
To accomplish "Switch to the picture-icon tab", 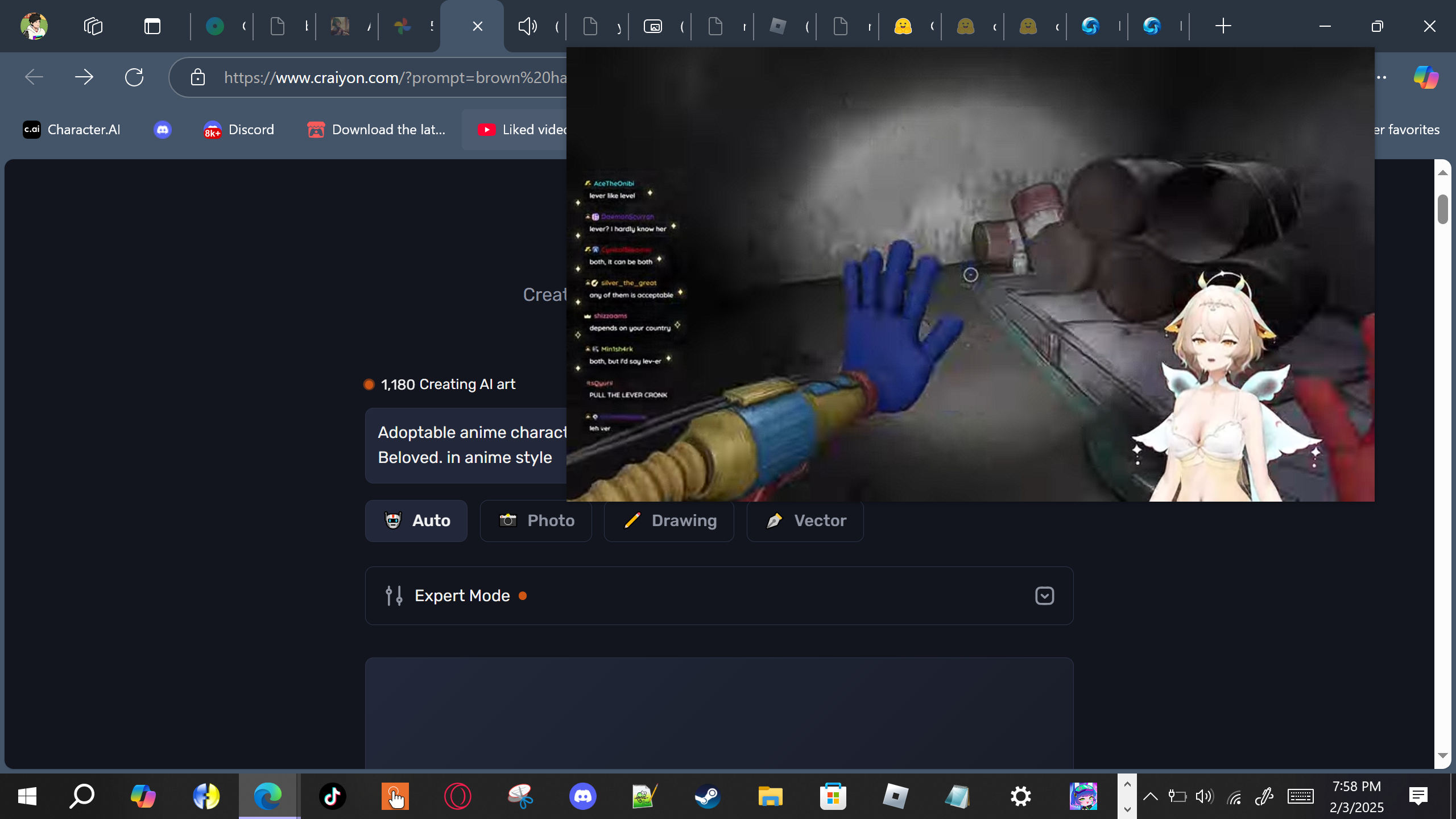I will [653, 26].
